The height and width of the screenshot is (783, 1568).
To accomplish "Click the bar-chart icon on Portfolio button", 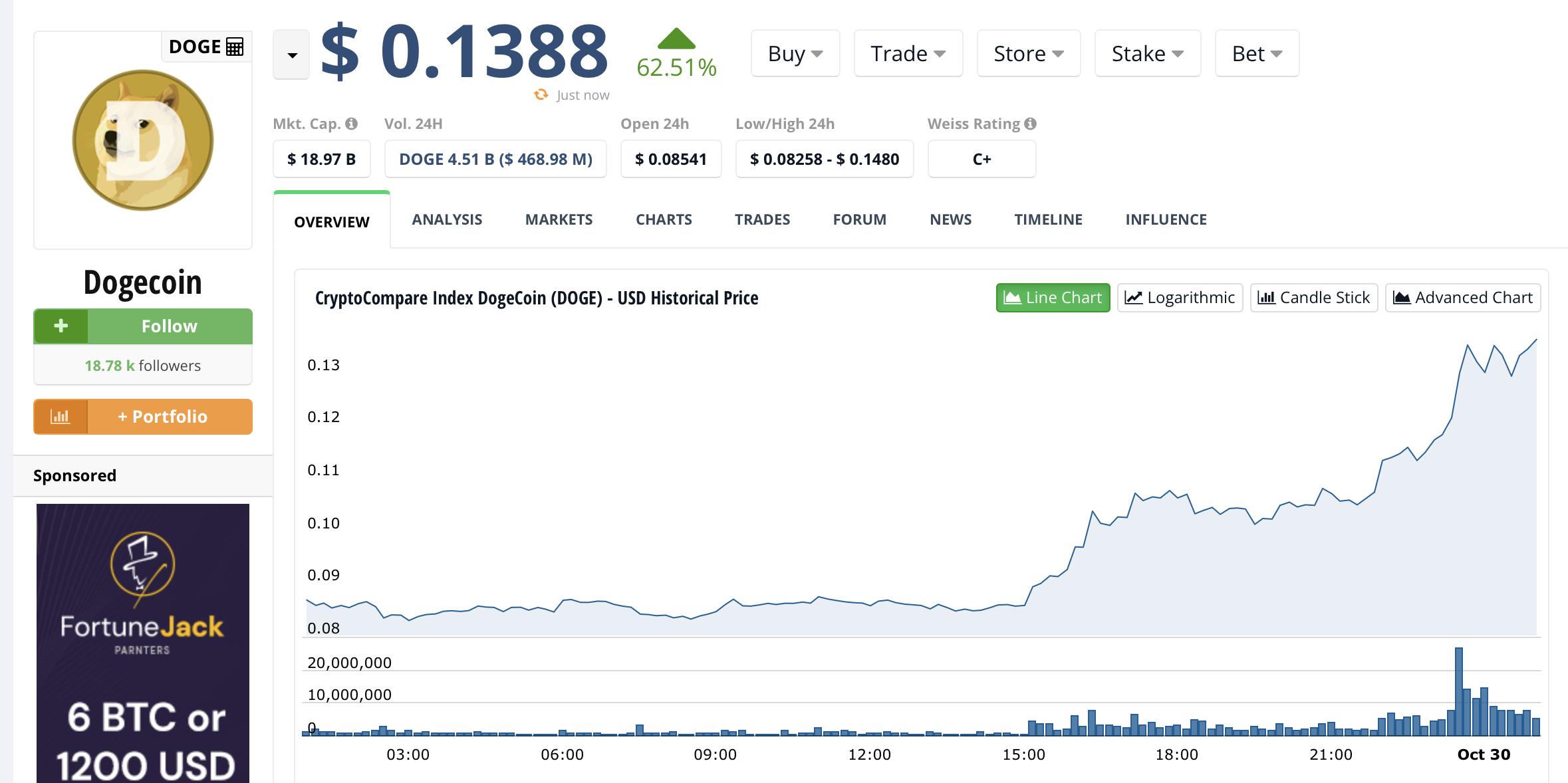I will 61,417.
